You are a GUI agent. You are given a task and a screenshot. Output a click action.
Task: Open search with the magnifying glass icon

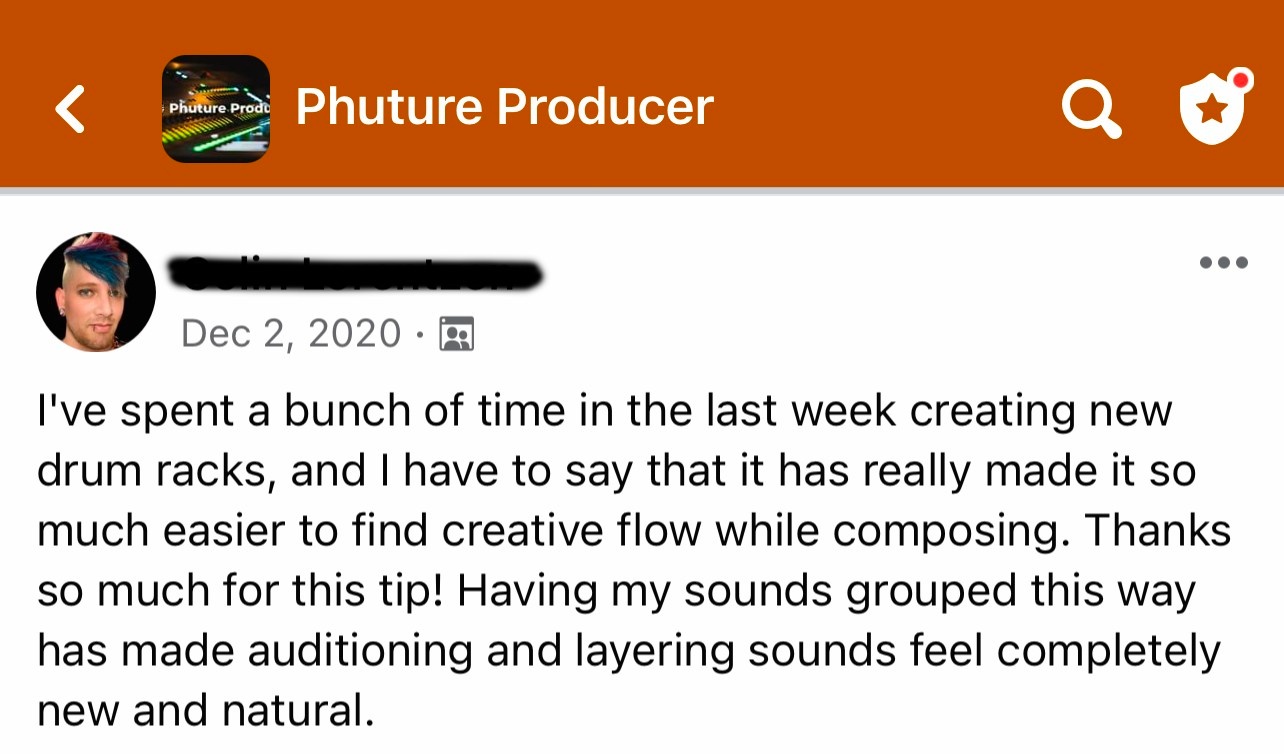1091,108
